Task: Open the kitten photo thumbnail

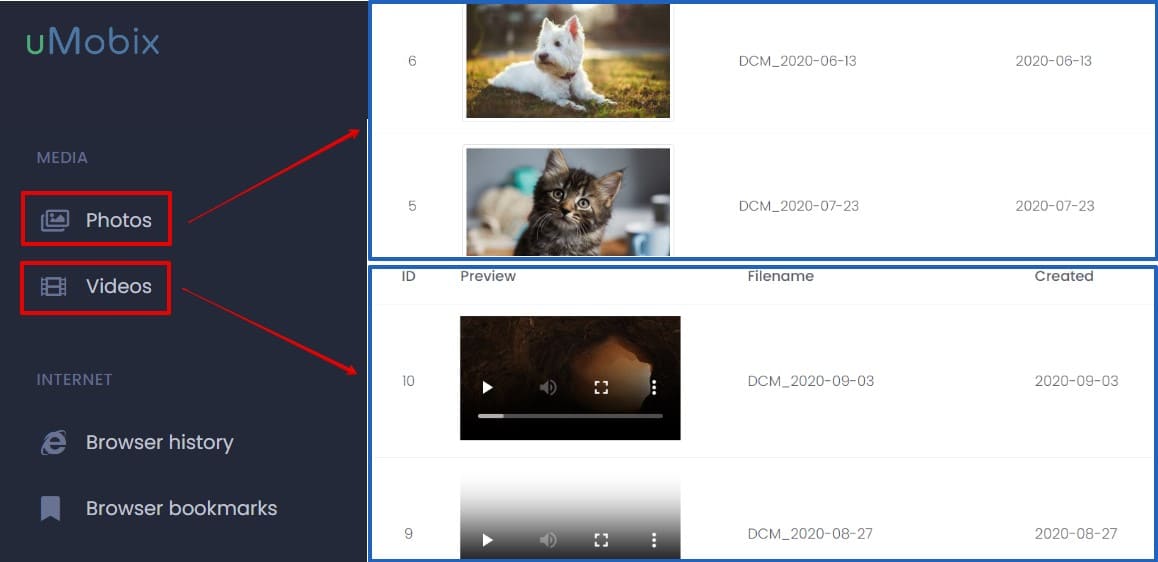Action: click(568, 202)
